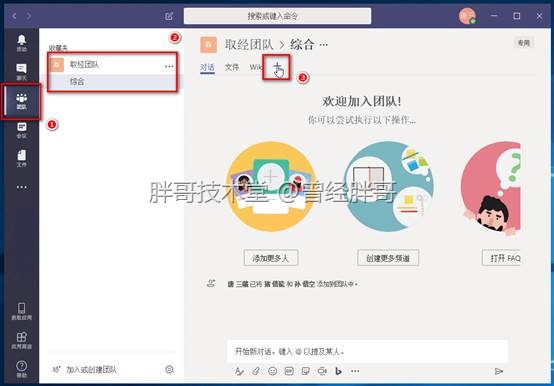
Task: Focus the search or command box
Action: tap(277, 16)
